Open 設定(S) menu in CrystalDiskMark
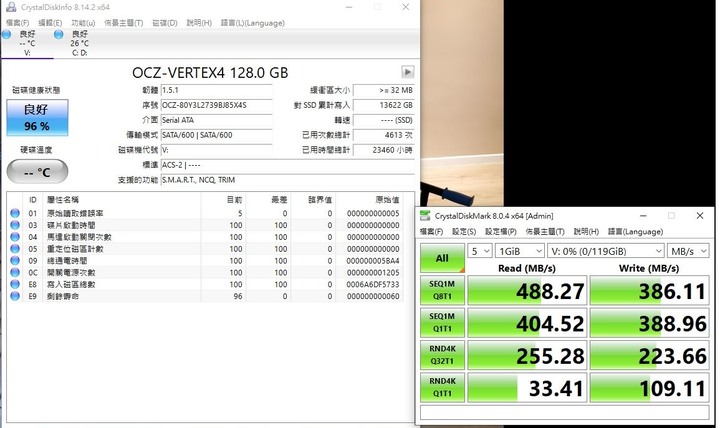720x428 pixels. coord(464,231)
